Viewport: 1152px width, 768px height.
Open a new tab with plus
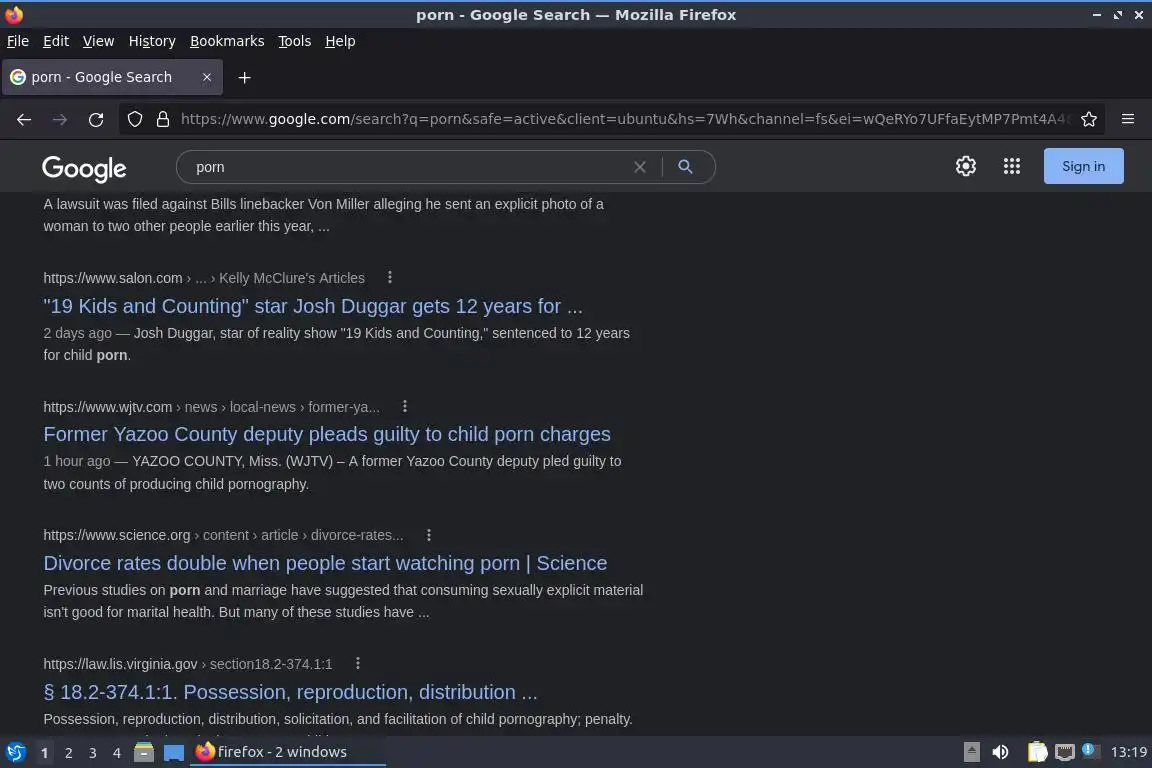point(245,78)
